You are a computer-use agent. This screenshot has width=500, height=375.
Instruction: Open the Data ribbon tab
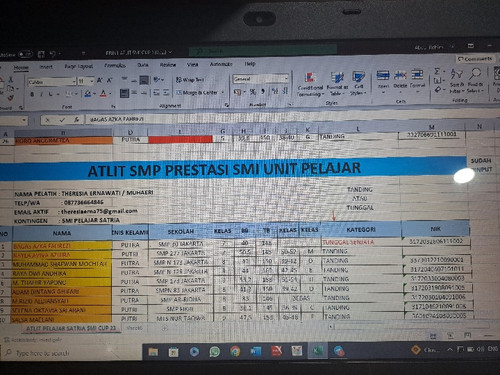[x=143, y=65]
